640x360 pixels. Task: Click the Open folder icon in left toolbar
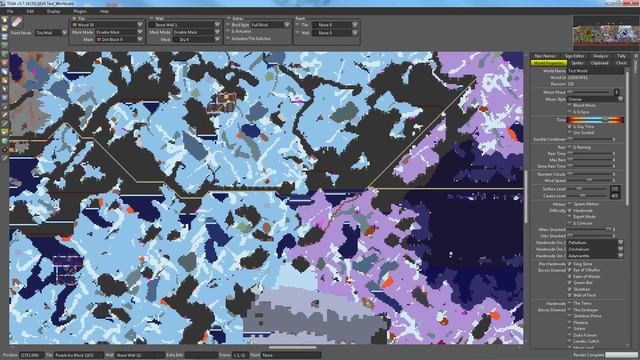[4, 28]
